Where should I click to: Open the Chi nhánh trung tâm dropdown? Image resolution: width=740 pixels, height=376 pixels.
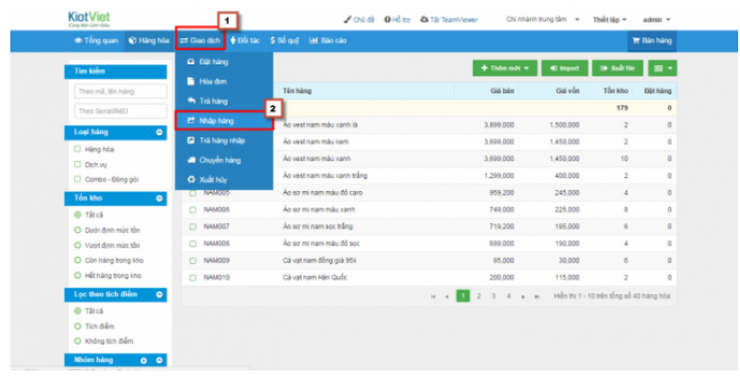pos(542,20)
